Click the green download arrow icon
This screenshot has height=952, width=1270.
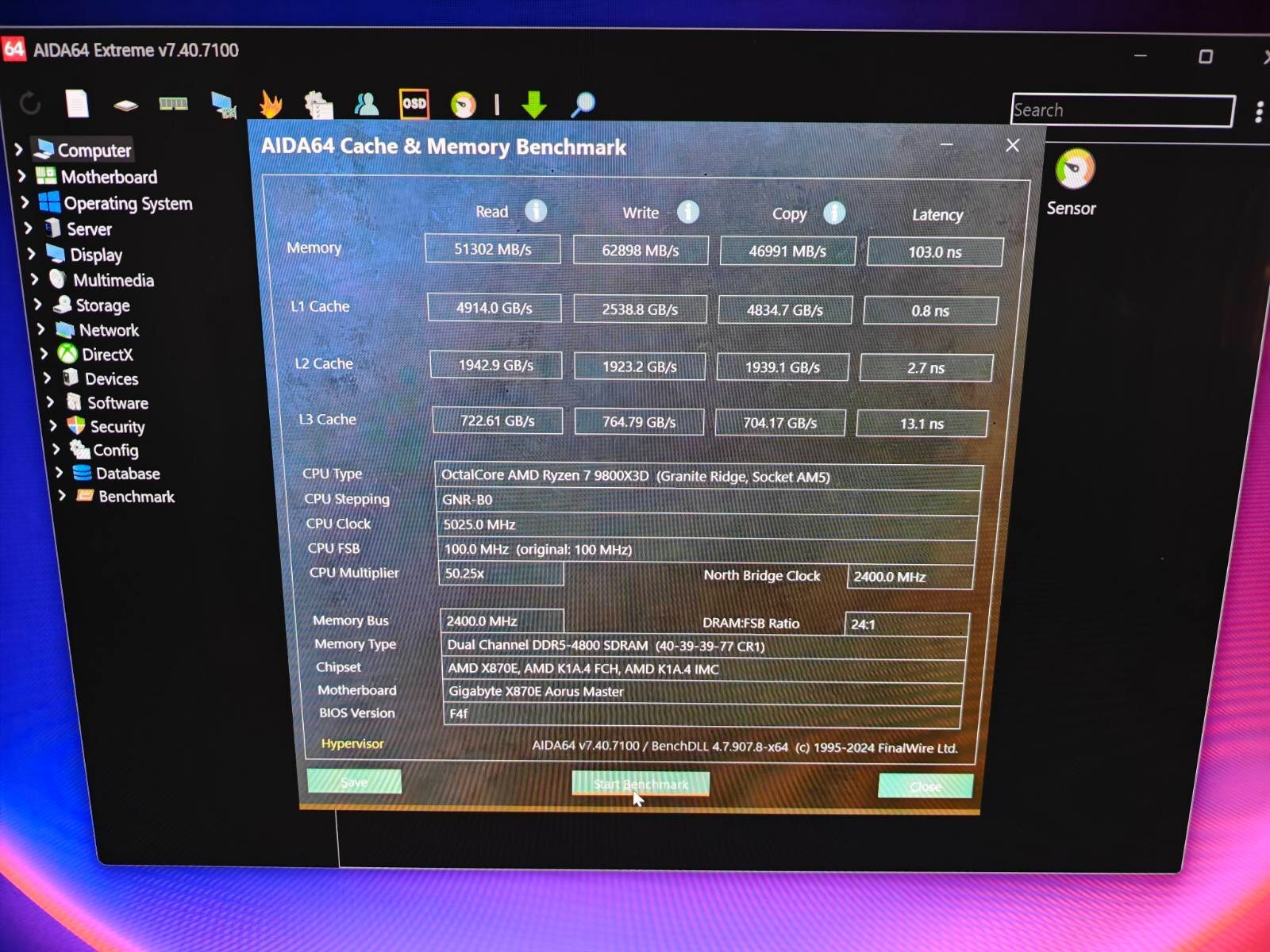tap(534, 104)
